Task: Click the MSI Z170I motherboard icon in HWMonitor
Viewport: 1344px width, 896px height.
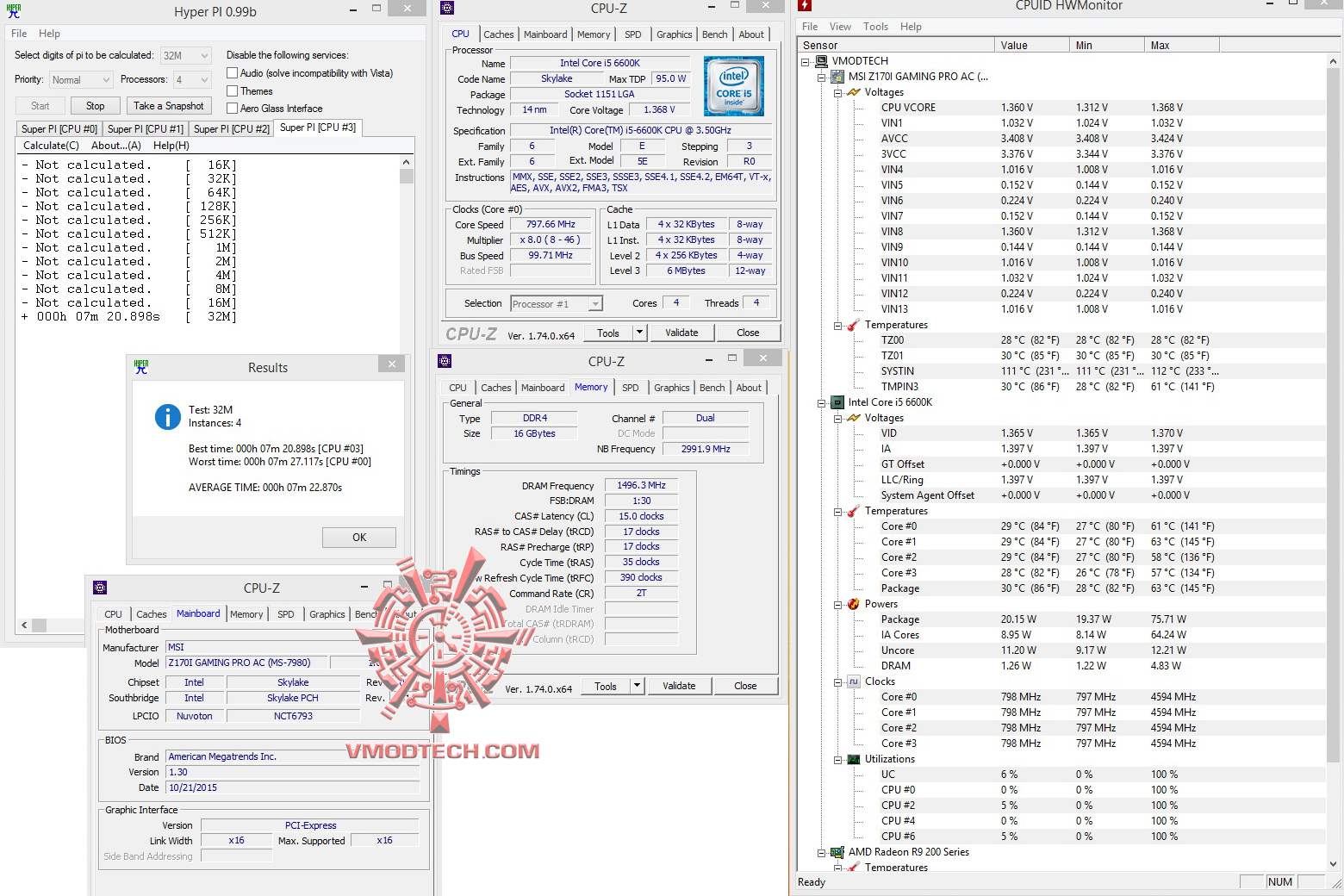Action: tap(837, 77)
